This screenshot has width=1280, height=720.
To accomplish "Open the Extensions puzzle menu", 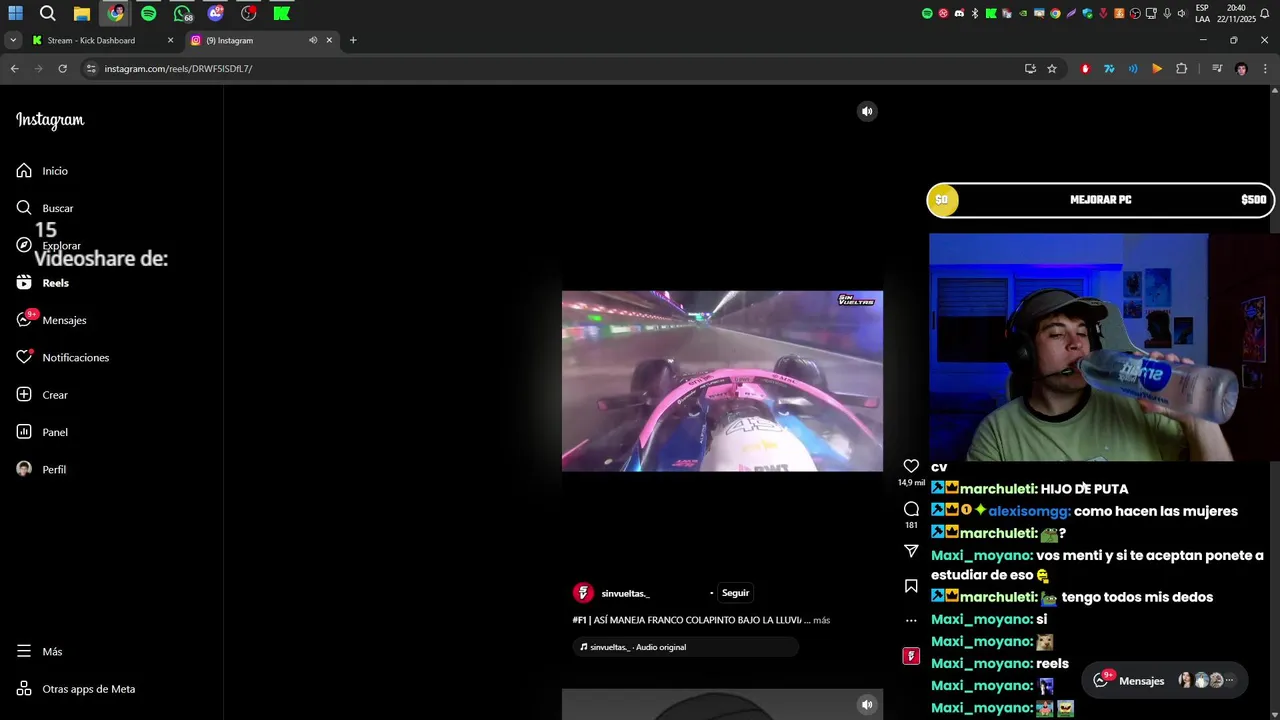I will tap(1182, 69).
